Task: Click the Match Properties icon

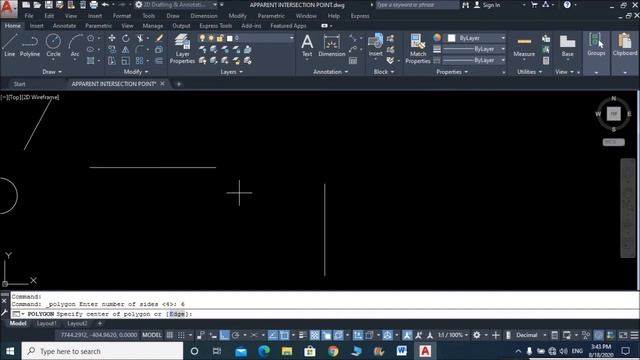Action: [418, 49]
